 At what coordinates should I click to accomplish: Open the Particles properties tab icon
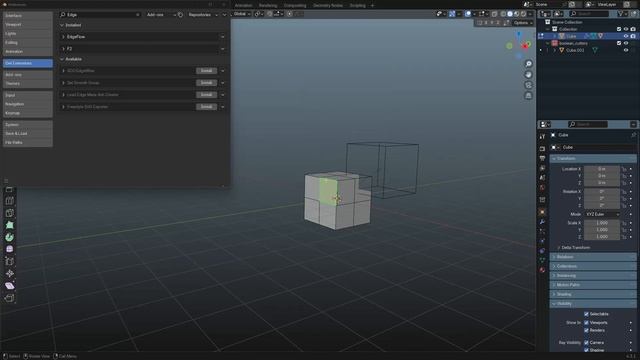(542, 231)
